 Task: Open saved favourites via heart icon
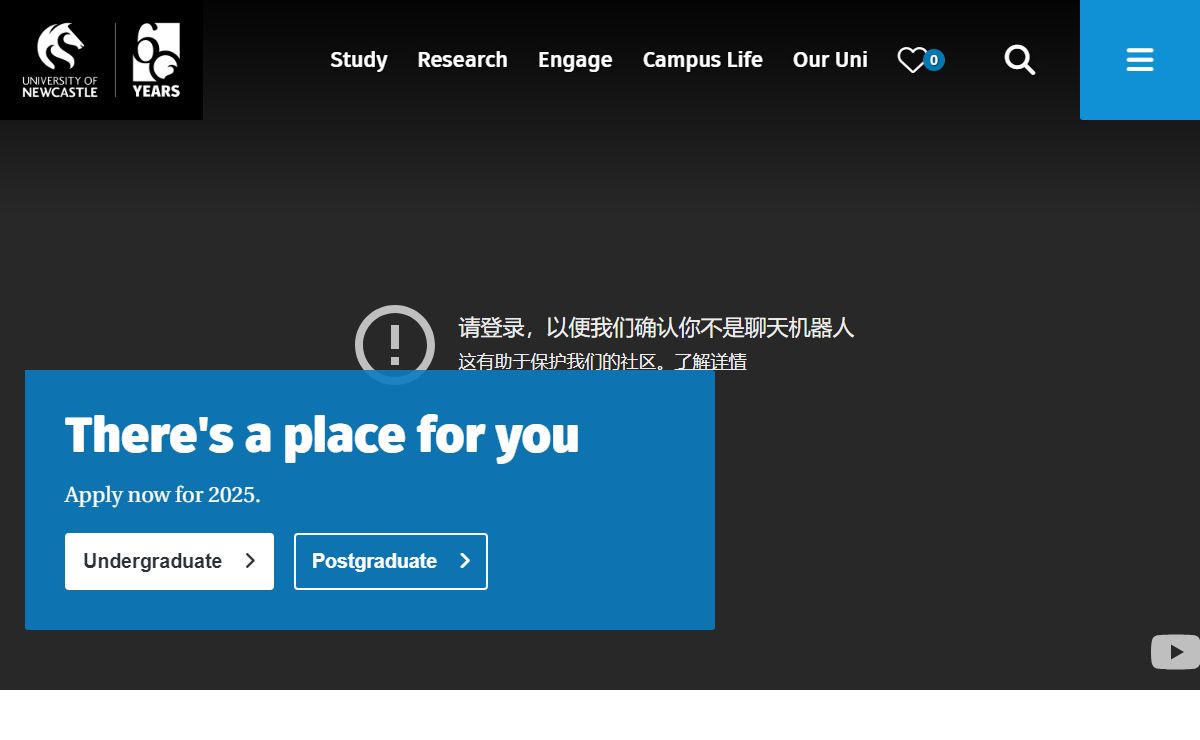[911, 60]
